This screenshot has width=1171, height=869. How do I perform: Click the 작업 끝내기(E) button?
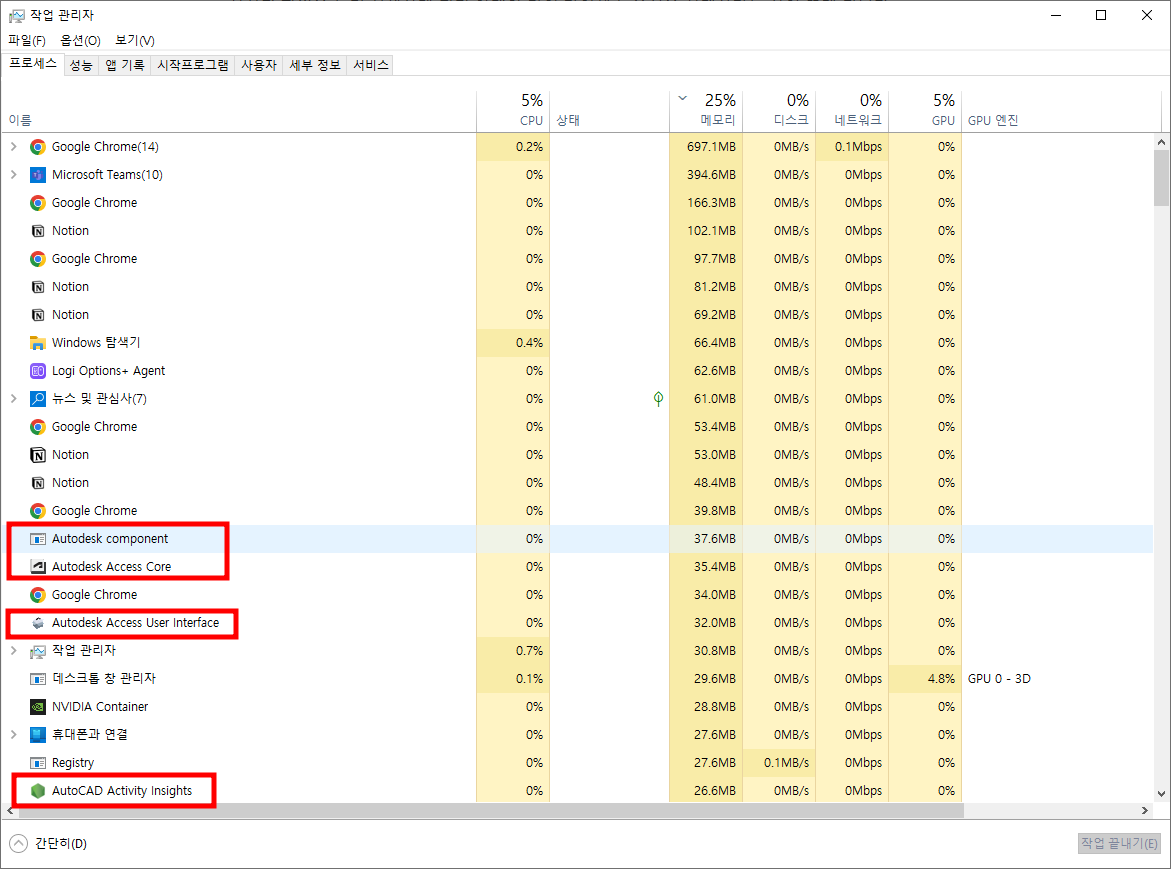point(1119,843)
